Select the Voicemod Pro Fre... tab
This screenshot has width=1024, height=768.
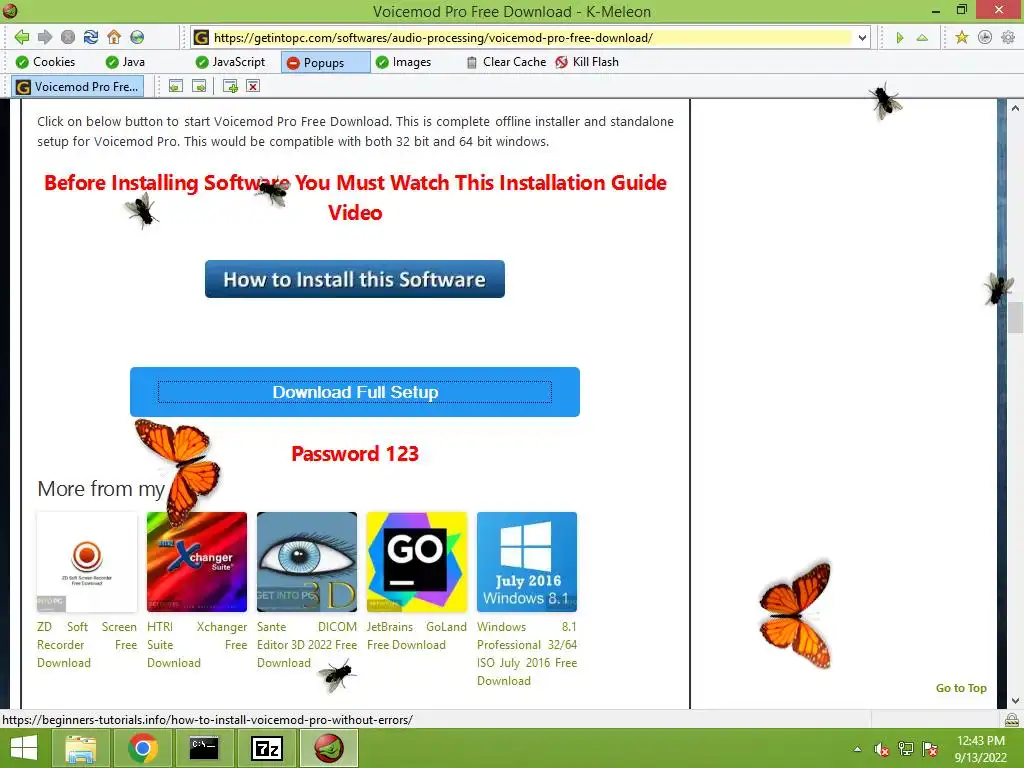78,86
